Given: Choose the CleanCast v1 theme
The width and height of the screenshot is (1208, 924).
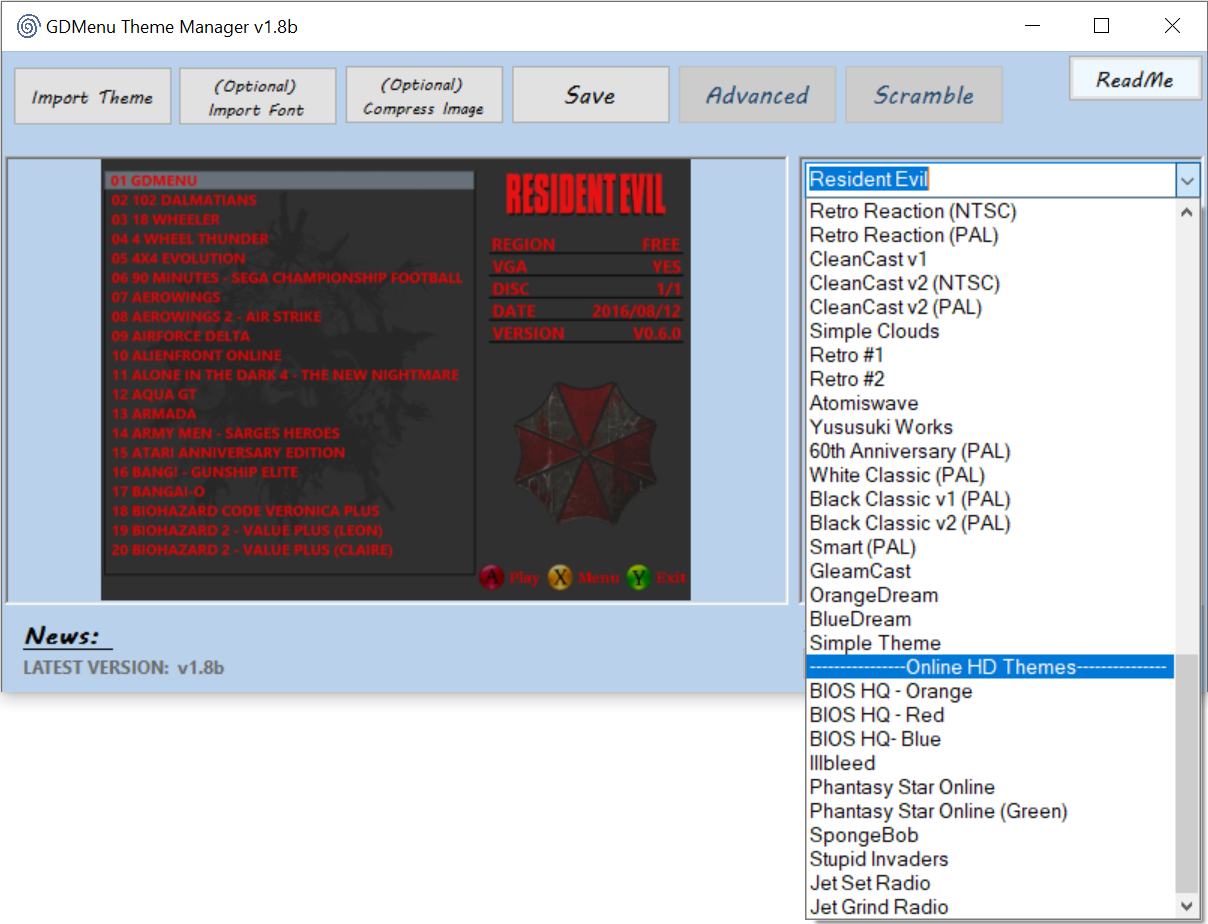Looking at the screenshot, I should (x=990, y=259).
